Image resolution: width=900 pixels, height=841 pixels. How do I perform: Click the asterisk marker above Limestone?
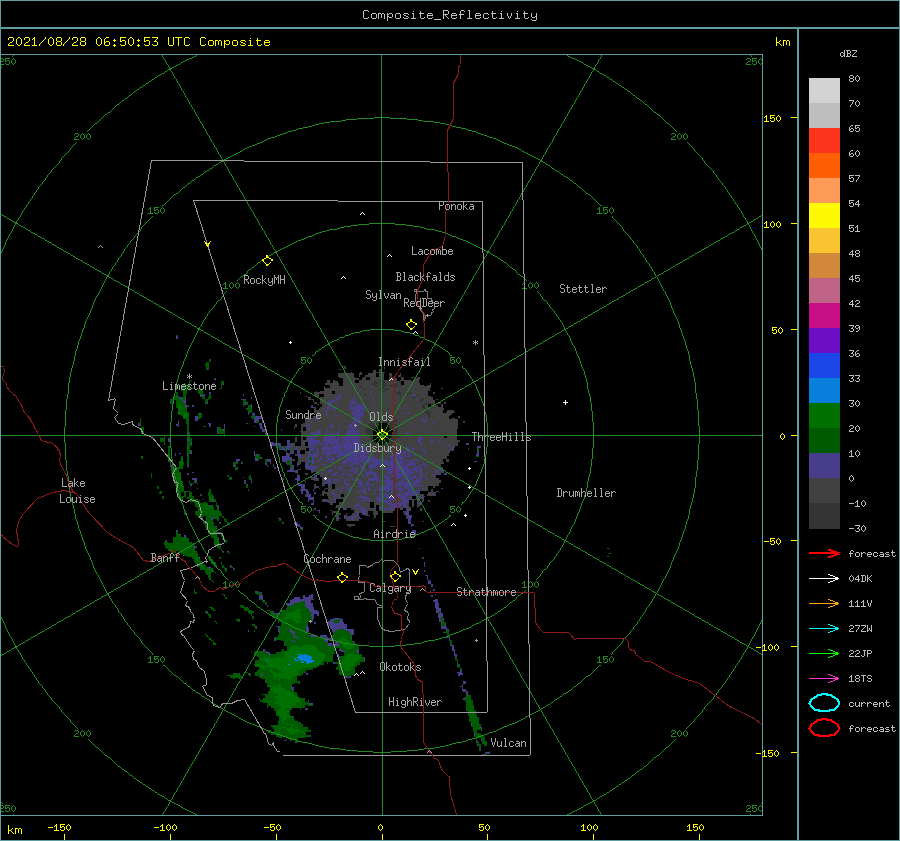coord(189,377)
